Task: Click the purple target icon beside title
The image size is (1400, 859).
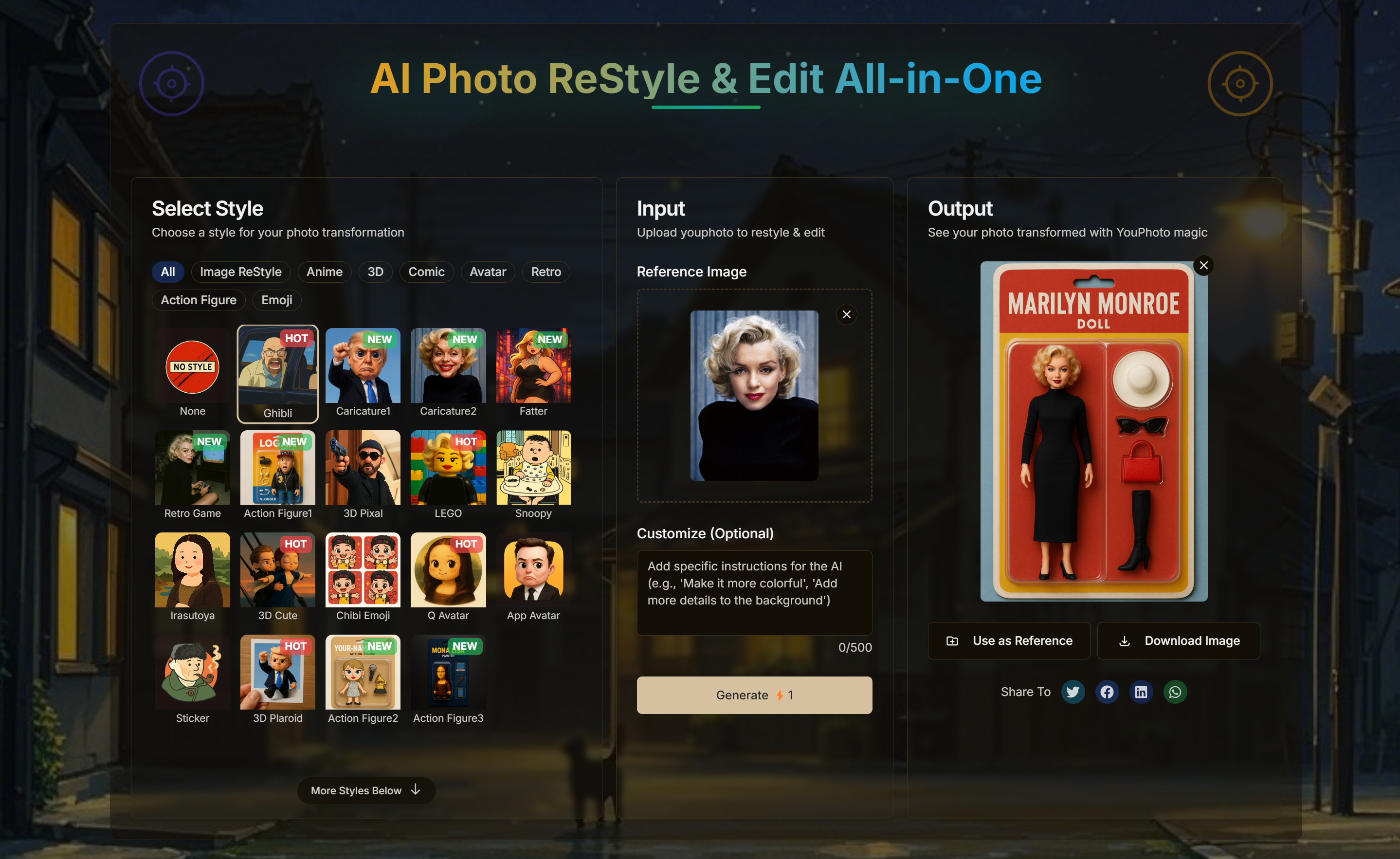Action: coord(172,84)
